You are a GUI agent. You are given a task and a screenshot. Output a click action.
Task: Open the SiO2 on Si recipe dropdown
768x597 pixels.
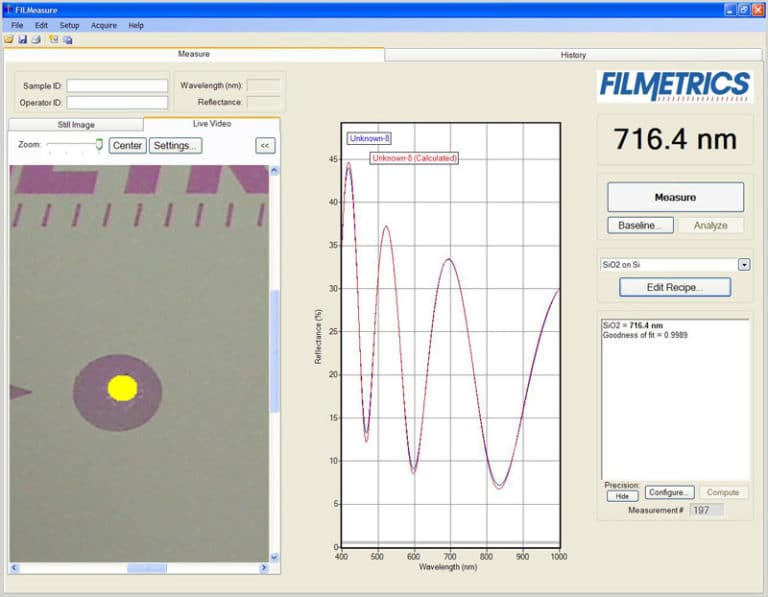(x=743, y=264)
